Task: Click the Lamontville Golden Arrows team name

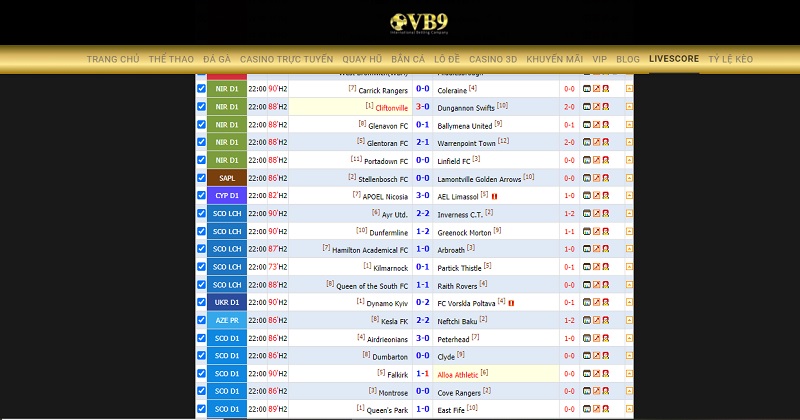Action: pyautogui.click(x=479, y=180)
